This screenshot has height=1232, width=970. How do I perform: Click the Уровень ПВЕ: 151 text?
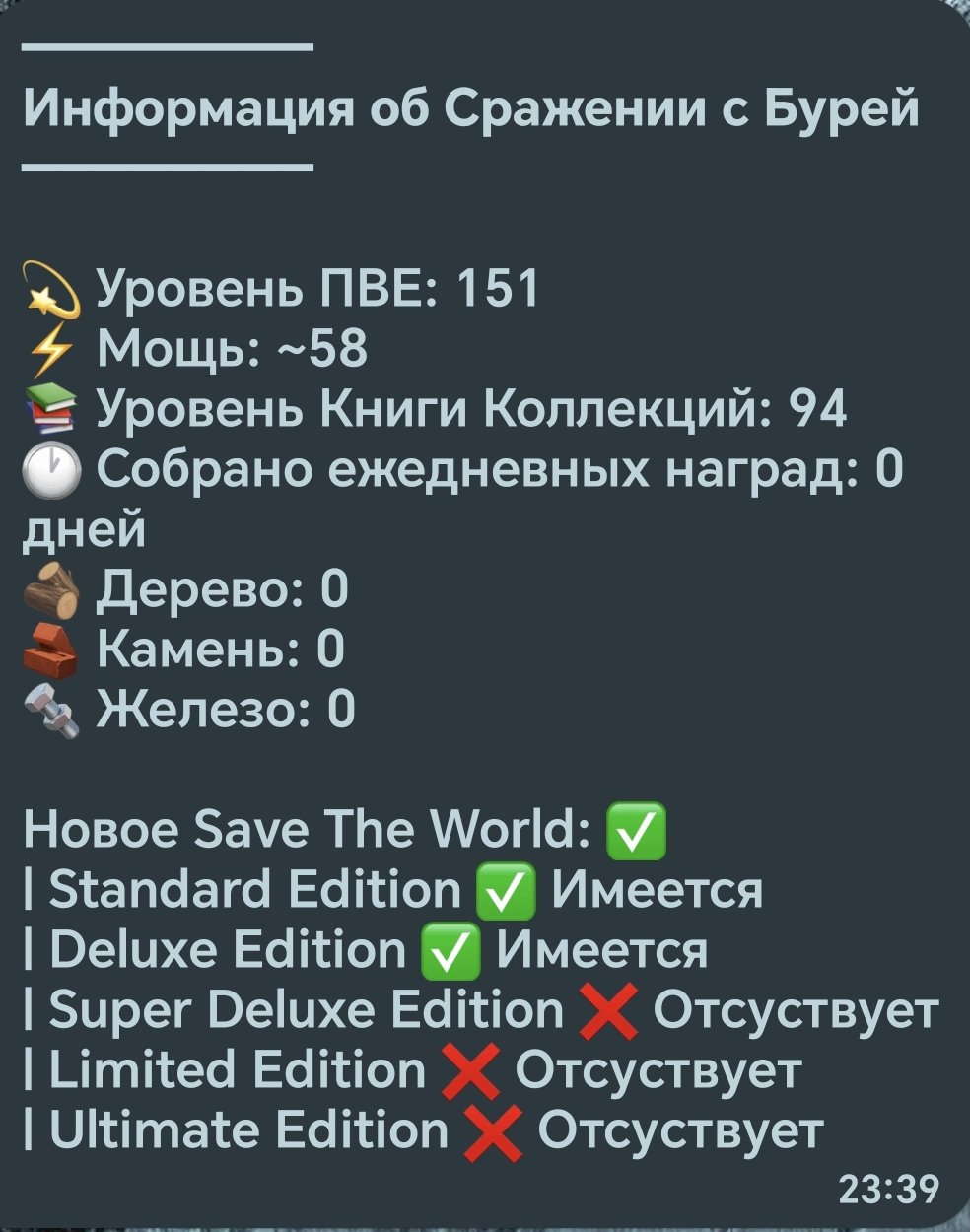pos(318,290)
